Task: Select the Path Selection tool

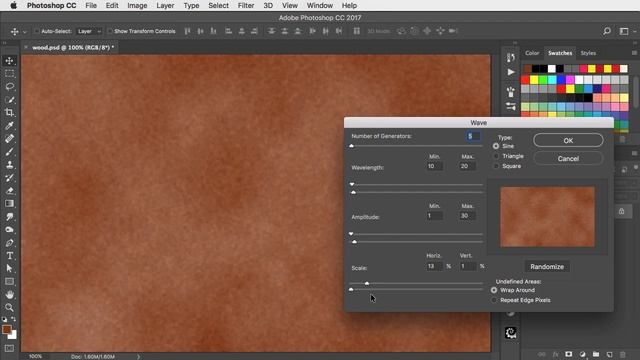Action: [9, 269]
